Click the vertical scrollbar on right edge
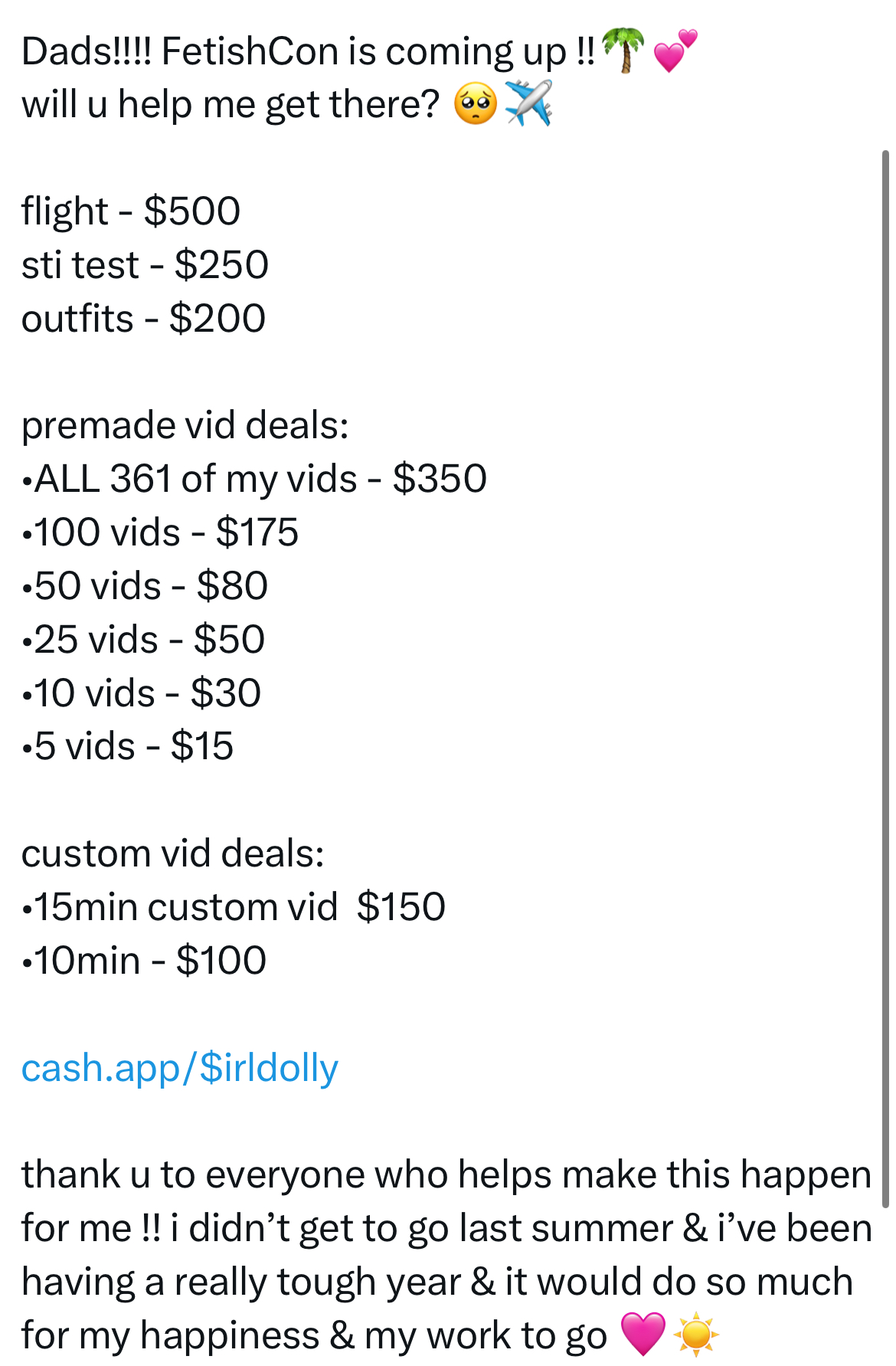896x1366 pixels. [x=885, y=679]
